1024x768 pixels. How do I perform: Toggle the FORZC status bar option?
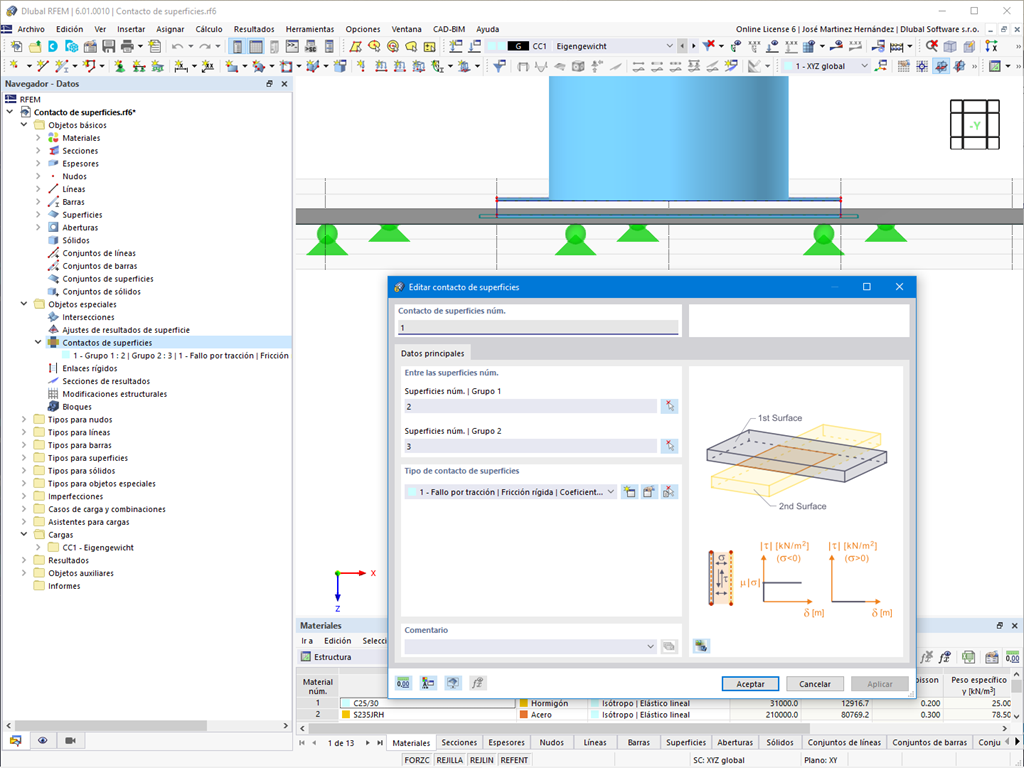pos(417,760)
